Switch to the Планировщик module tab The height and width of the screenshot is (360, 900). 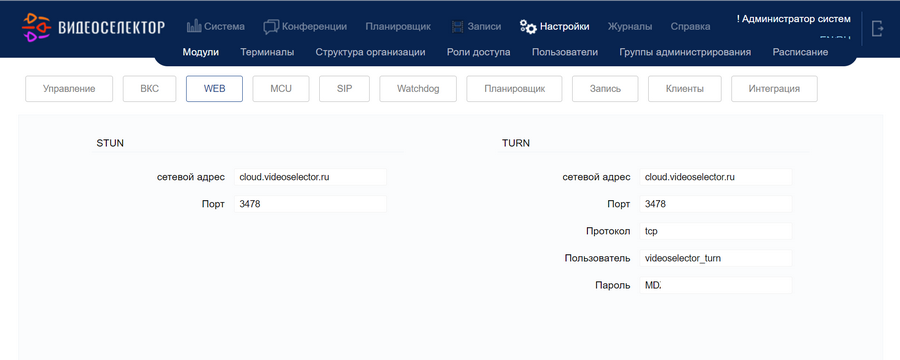point(514,89)
